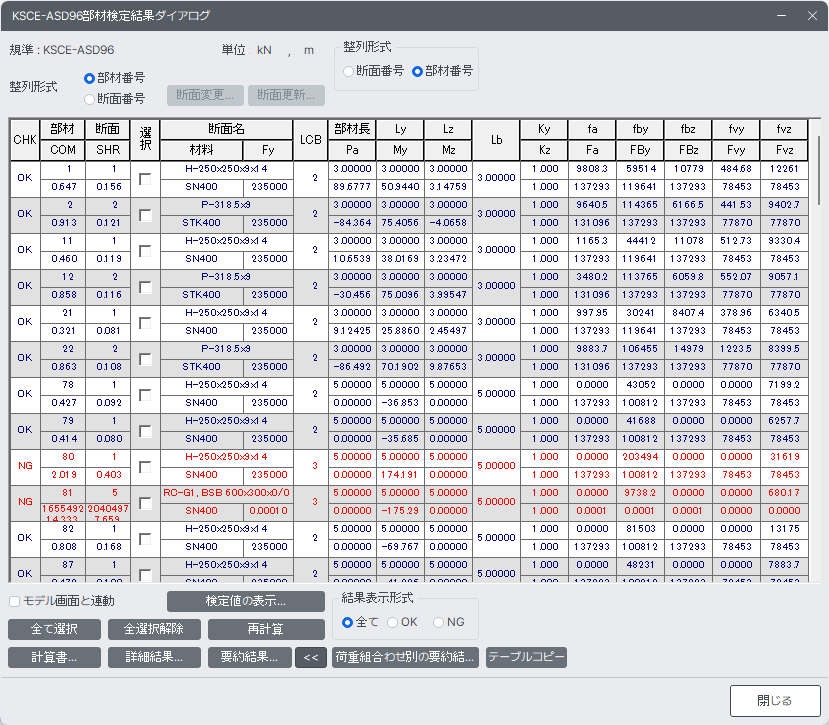Screen dimensions: 829x725
Task: Click COM value 2.019 in red
Action: point(63,475)
